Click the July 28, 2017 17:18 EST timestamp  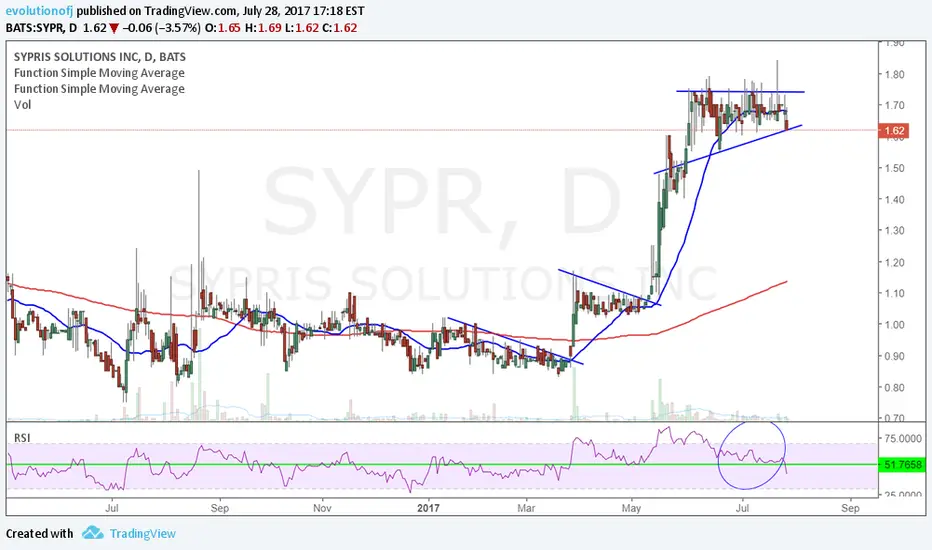[304, 11]
